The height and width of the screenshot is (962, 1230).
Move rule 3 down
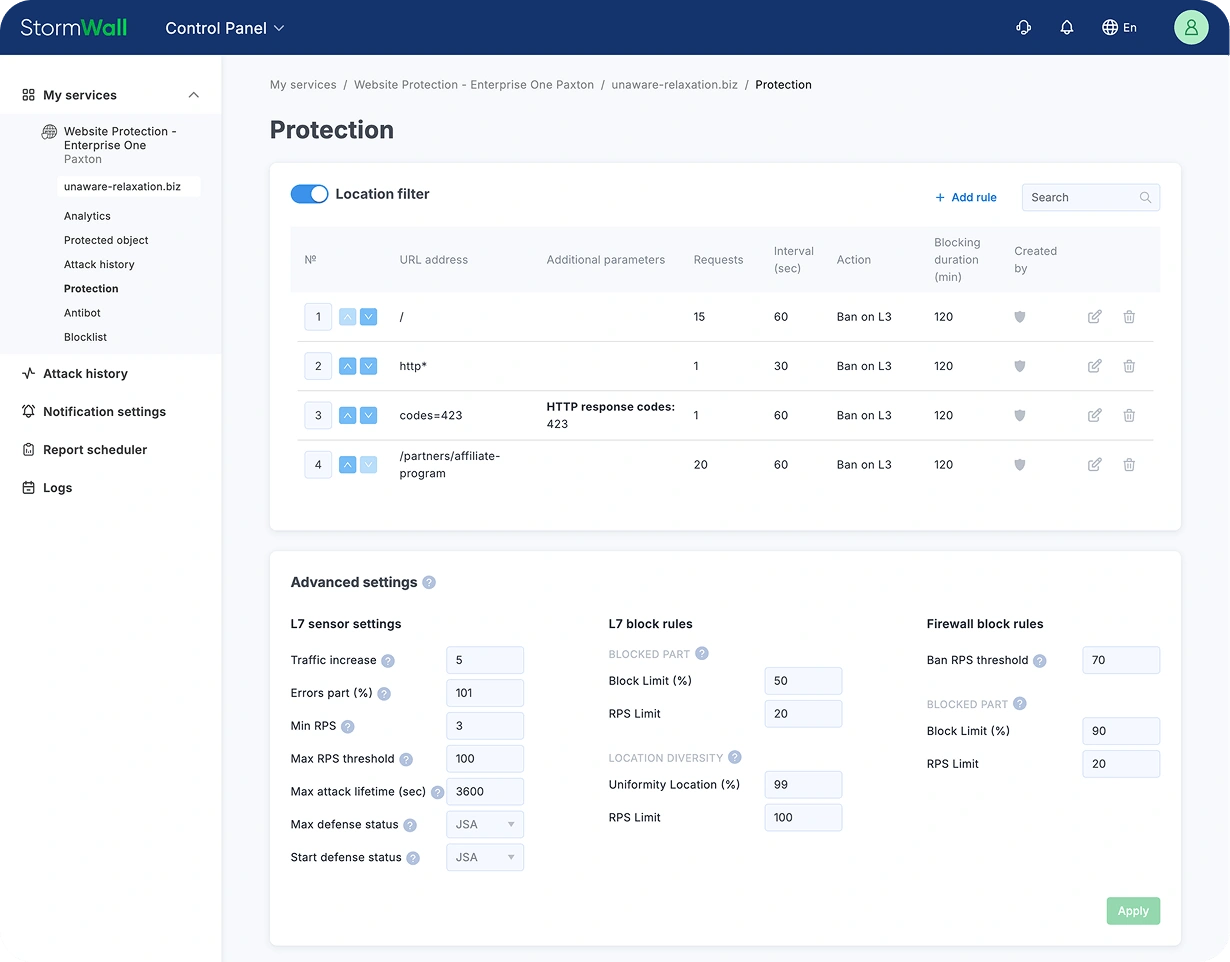368,415
